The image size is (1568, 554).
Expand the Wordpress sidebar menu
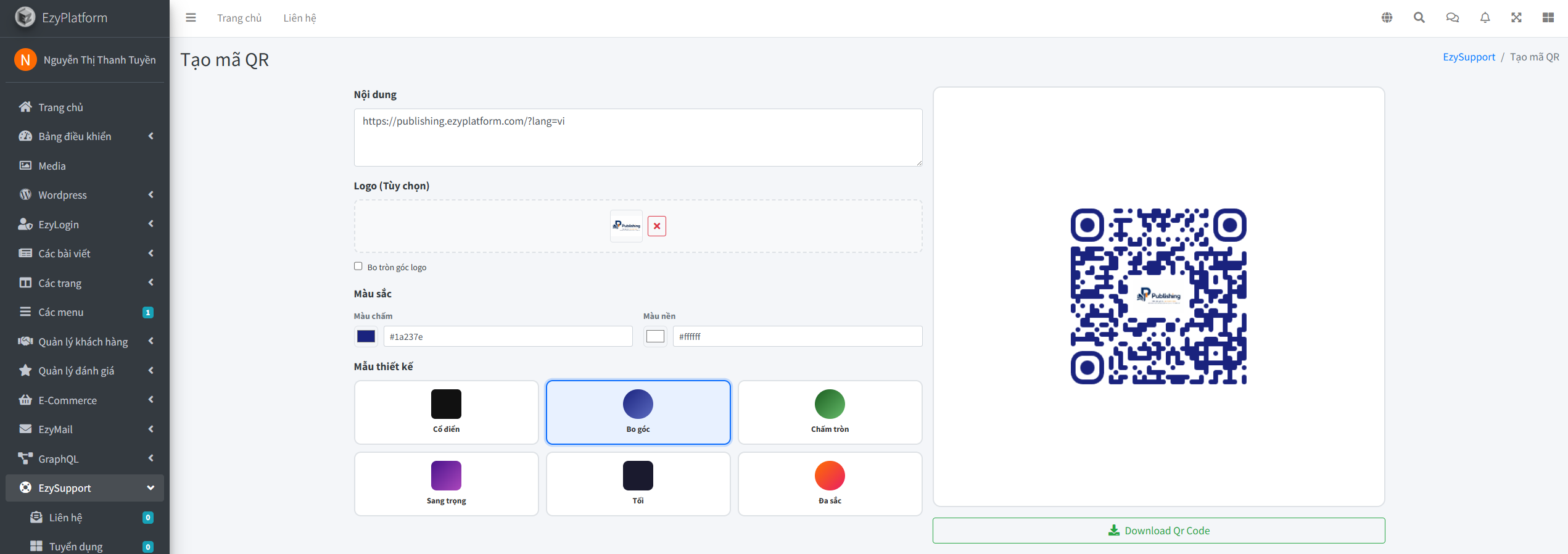[x=85, y=195]
